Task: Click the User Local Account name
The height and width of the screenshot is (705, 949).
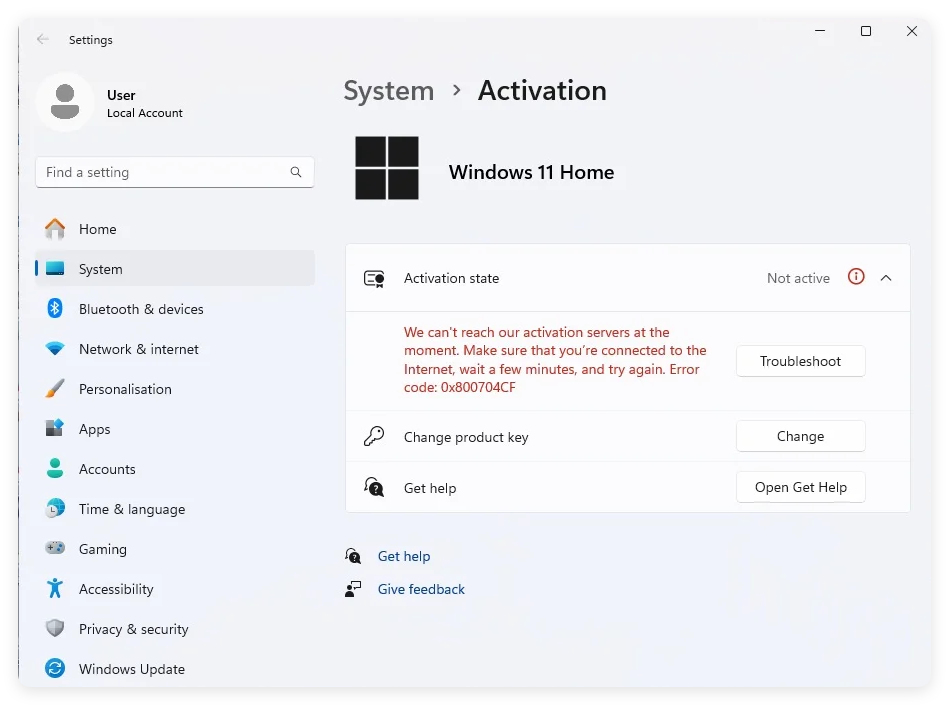Action: click(145, 103)
